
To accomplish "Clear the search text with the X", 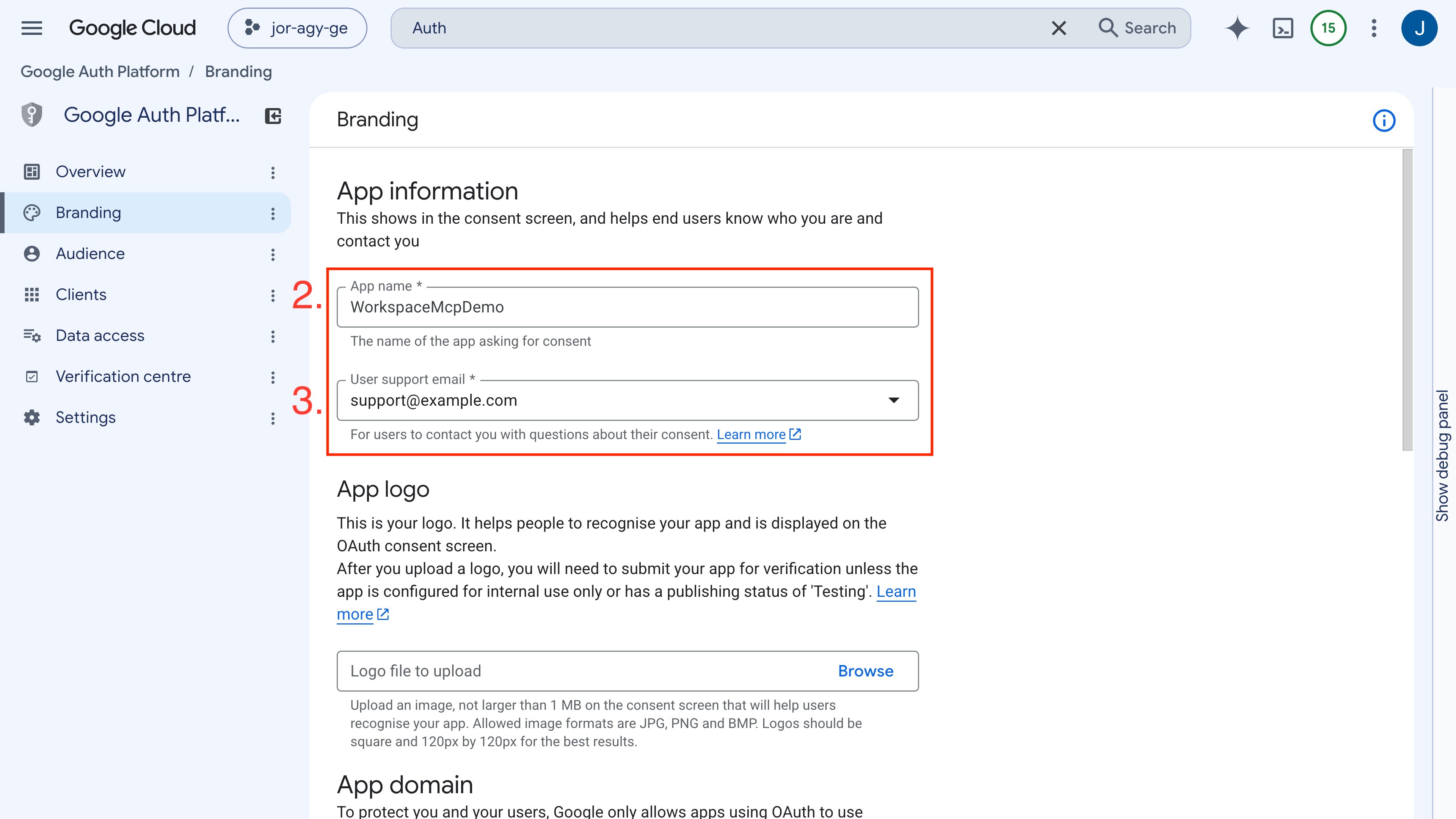I will [1059, 28].
